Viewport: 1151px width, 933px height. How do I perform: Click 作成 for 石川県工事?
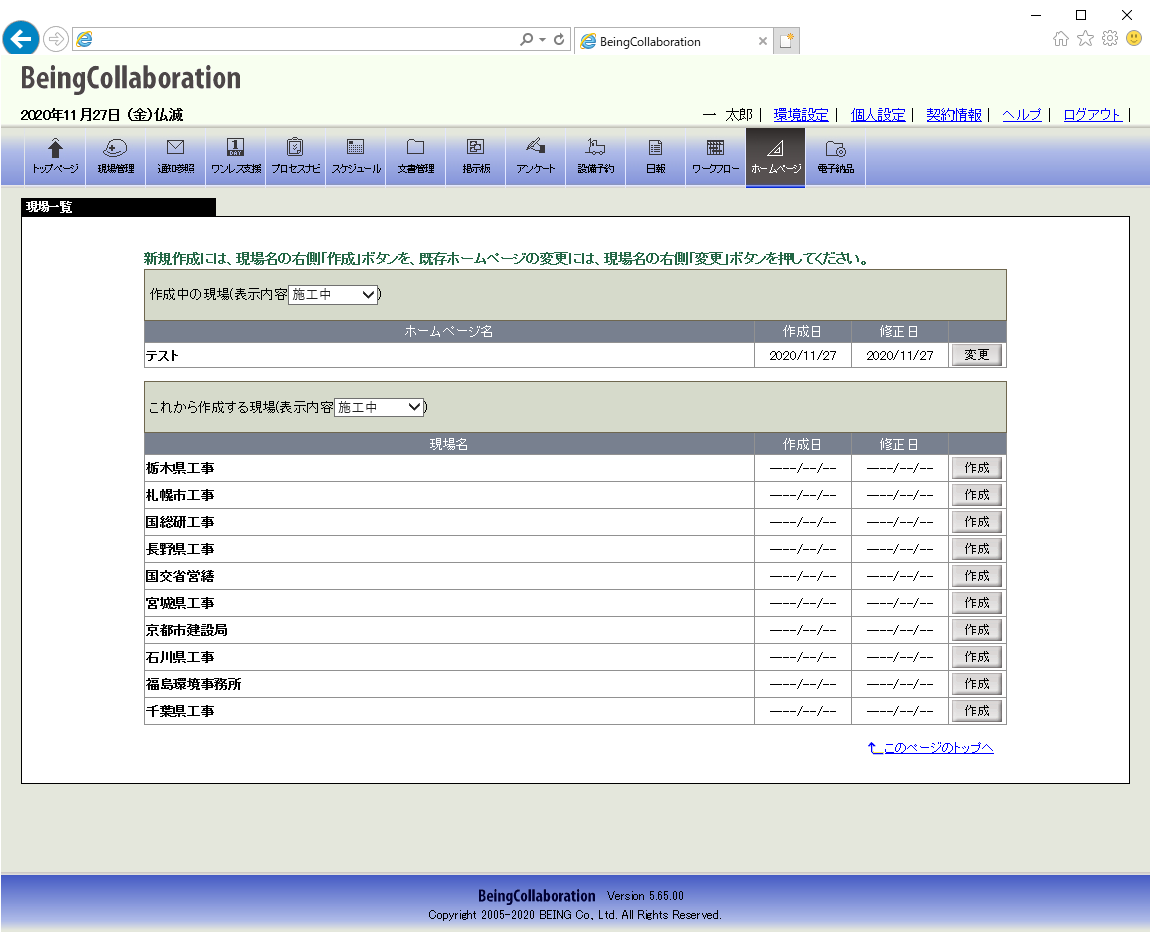pyautogui.click(x=977, y=657)
